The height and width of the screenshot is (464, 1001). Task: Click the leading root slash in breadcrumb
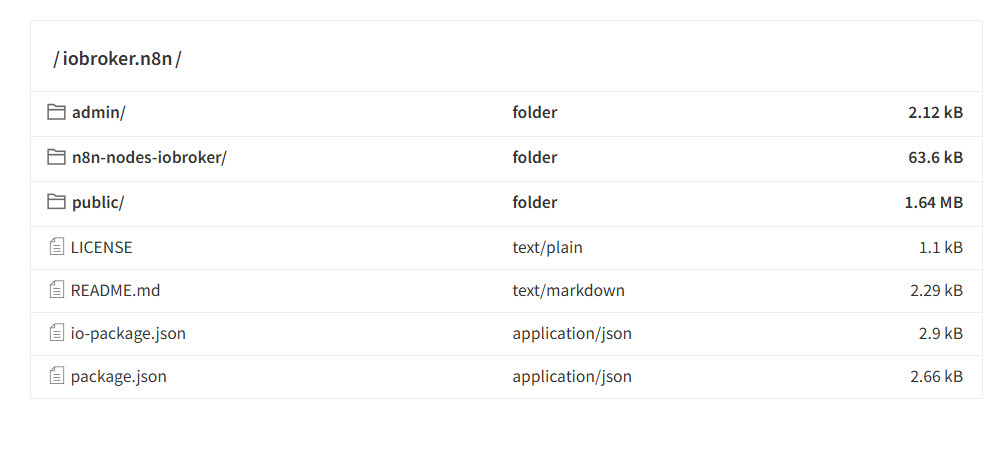pyautogui.click(x=56, y=59)
